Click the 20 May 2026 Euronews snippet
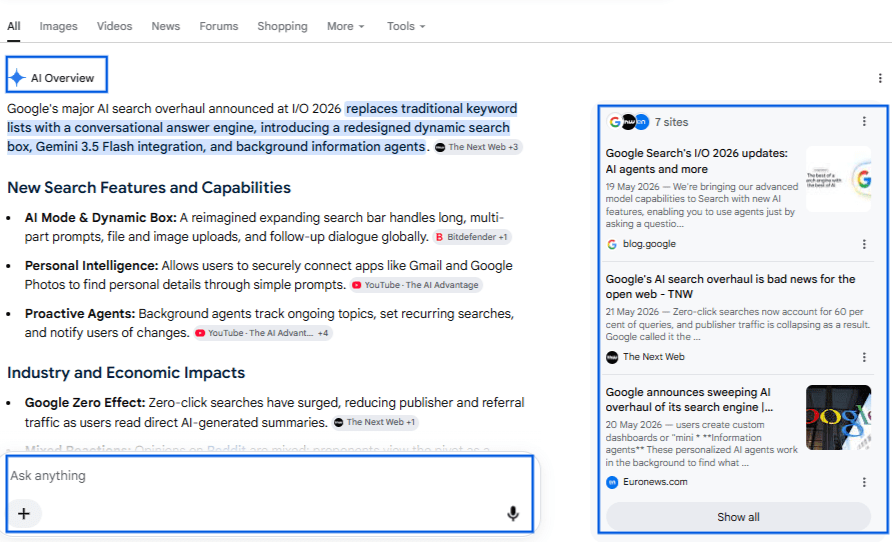This screenshot has width=892, height=542. [701, 444]
